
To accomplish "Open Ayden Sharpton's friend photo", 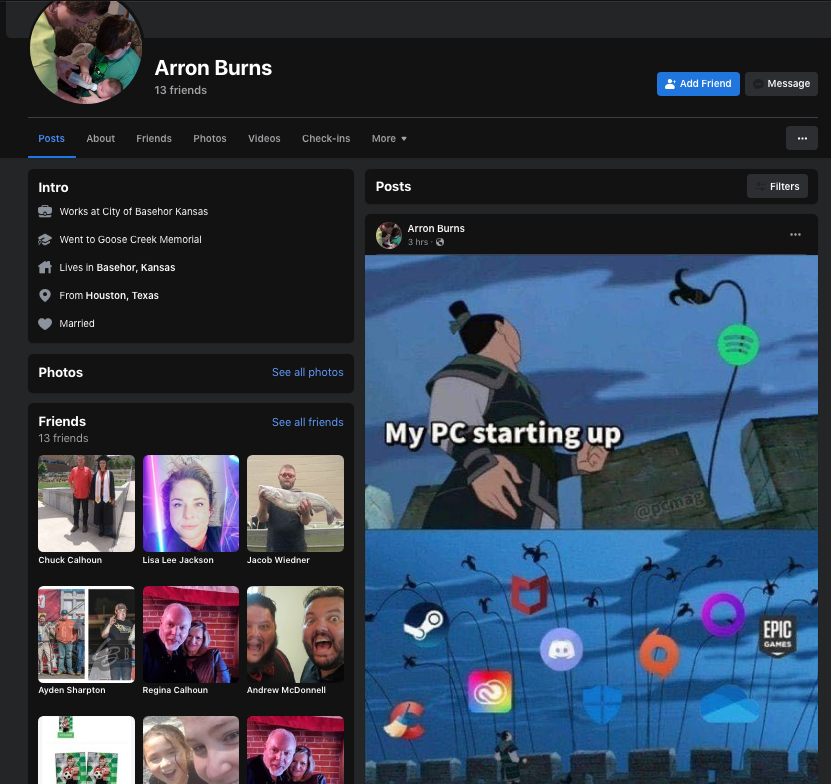I will click(86, 634).
